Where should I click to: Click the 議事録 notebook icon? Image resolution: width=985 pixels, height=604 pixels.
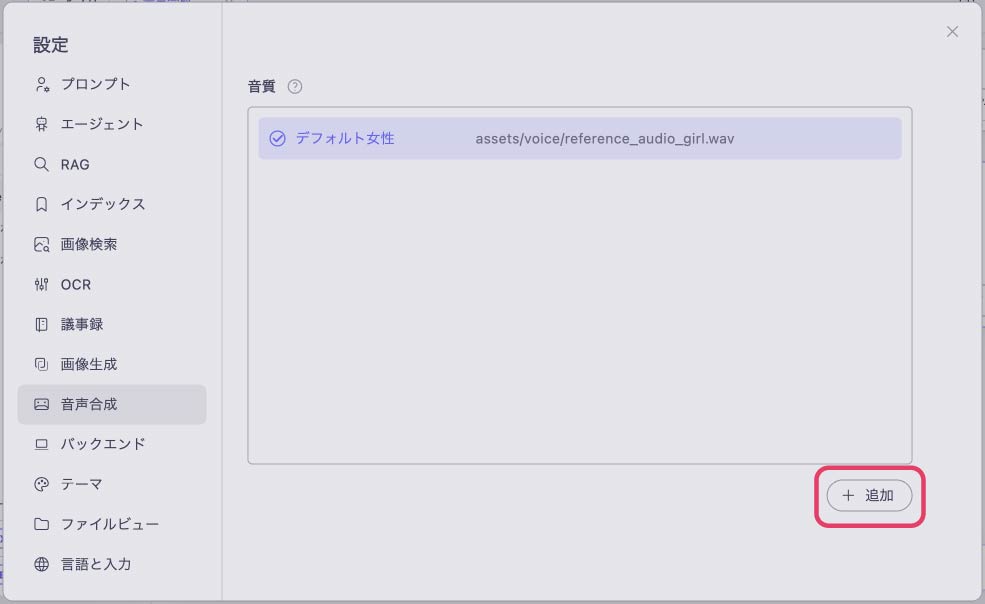tap(41, 324)
